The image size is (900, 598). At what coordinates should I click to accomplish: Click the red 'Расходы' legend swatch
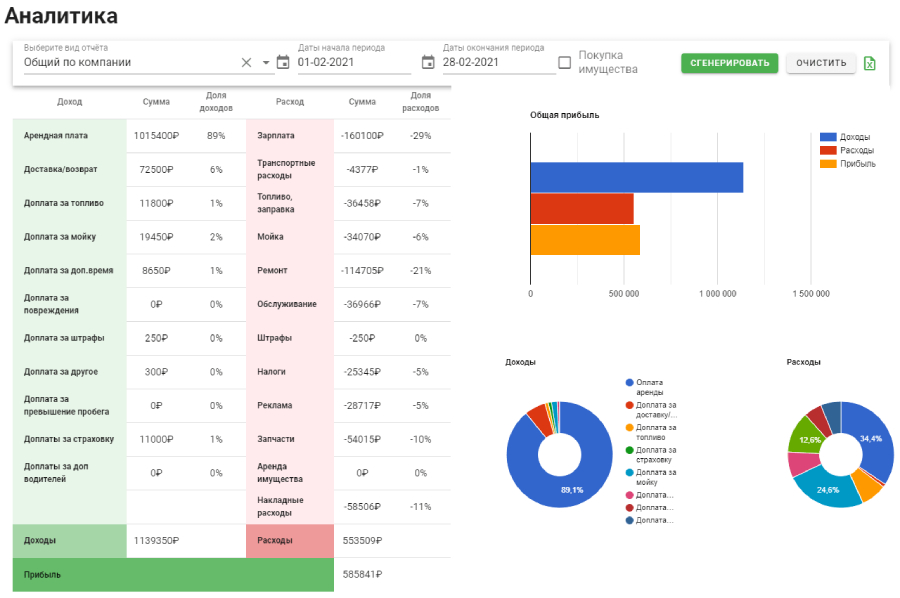828,150
